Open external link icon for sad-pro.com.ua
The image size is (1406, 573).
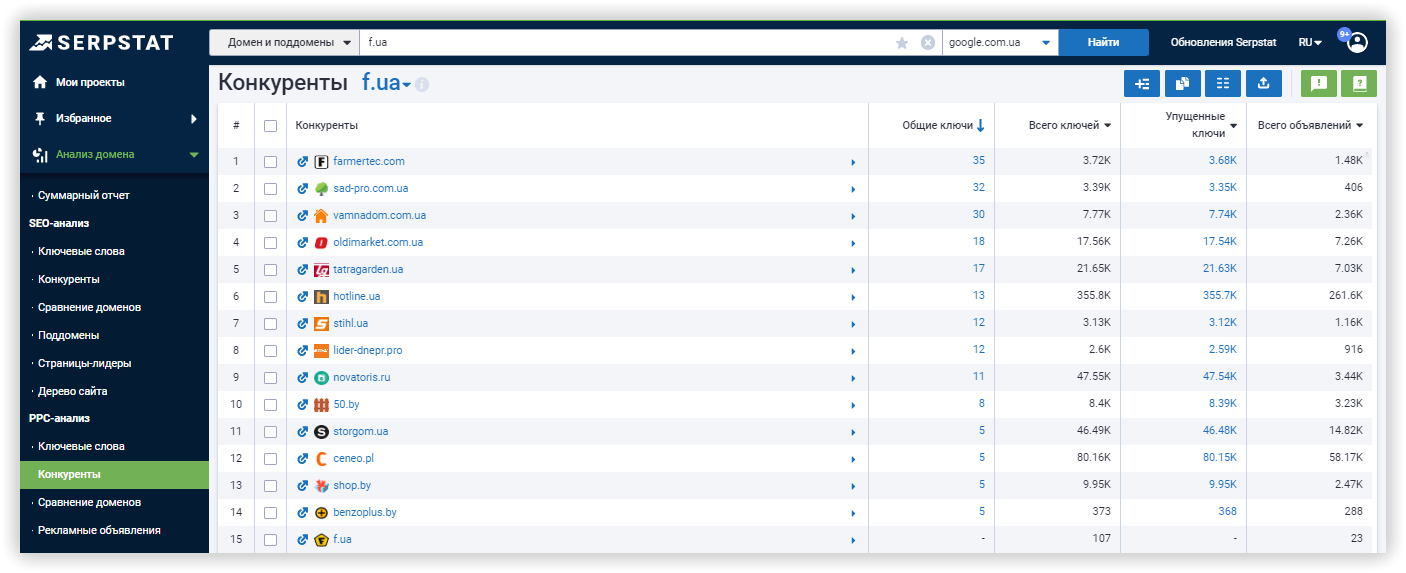click(303, 188)
